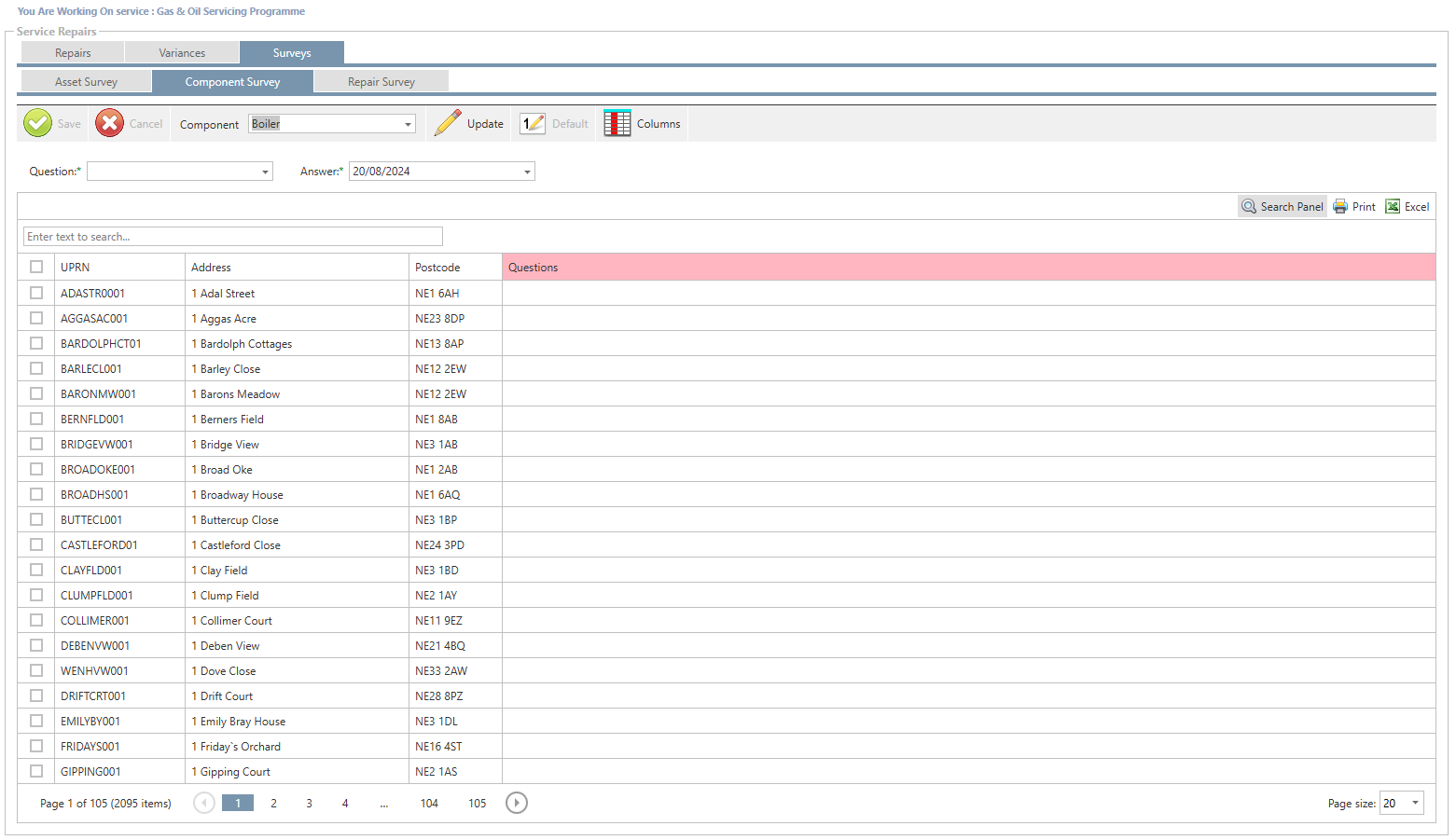Click the Print printer icon
Viewport: 1456px width, 840px height.
tap(1340, 207)
